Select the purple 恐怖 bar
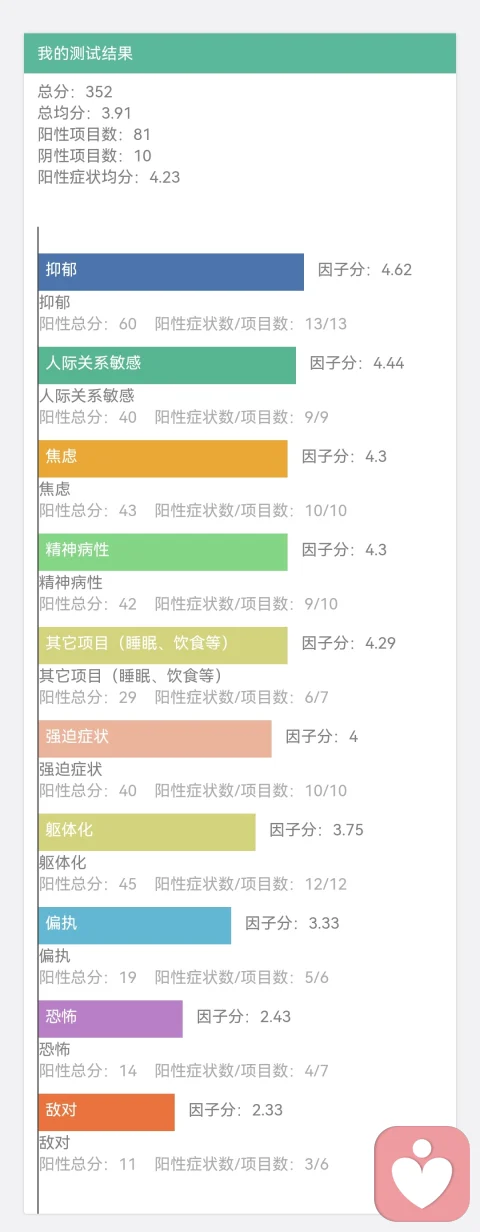 pyautogui.click(x=111, y=1018)
